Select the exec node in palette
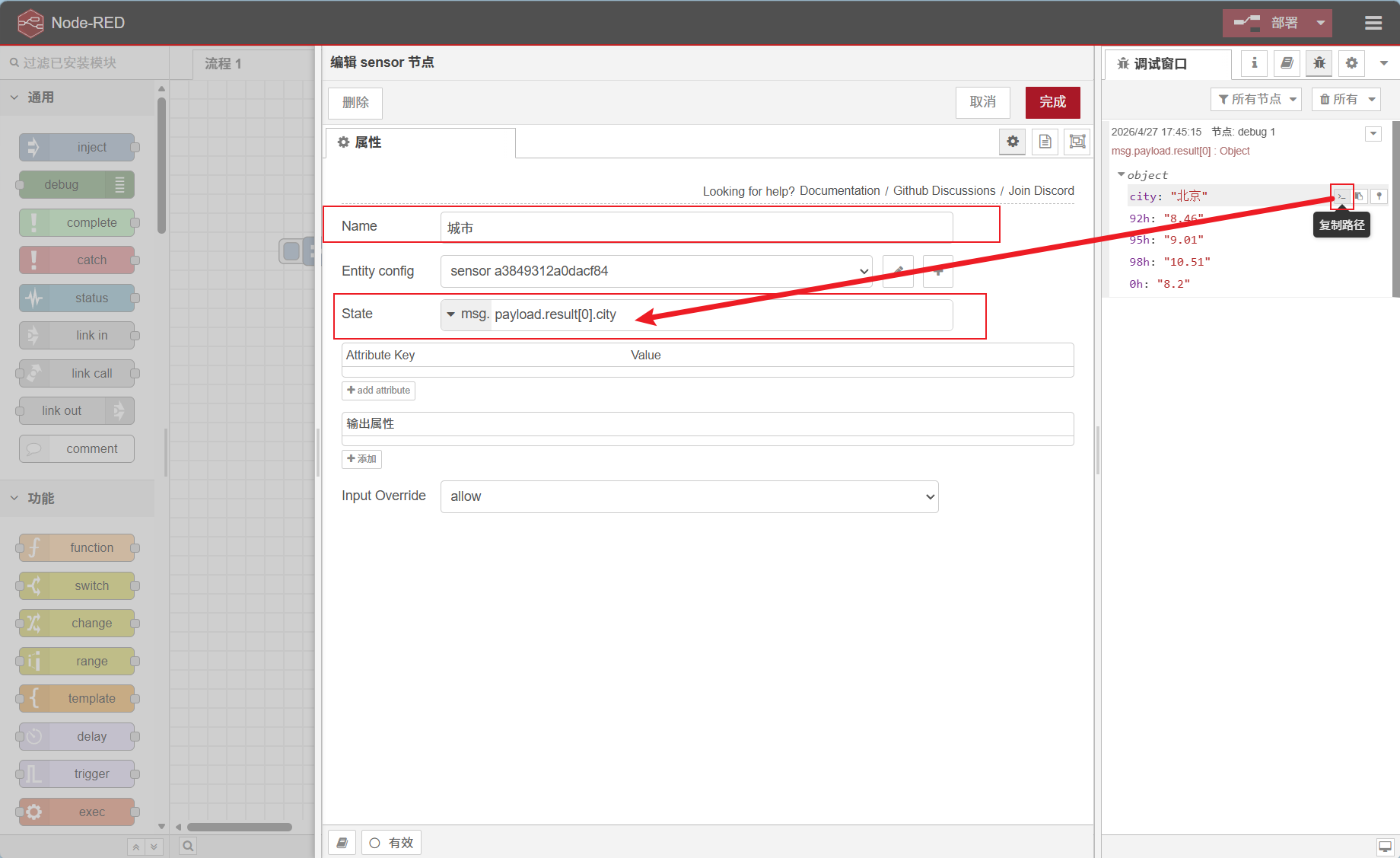Viewport: 1400px width, 858px height. coord(77,812)
